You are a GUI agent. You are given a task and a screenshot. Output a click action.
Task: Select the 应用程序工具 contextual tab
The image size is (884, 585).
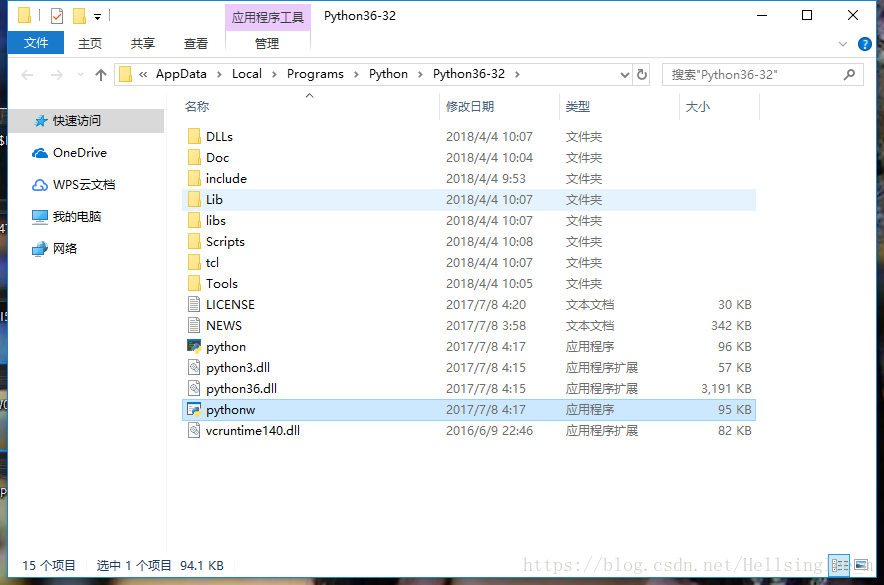(x=267, y=17)
